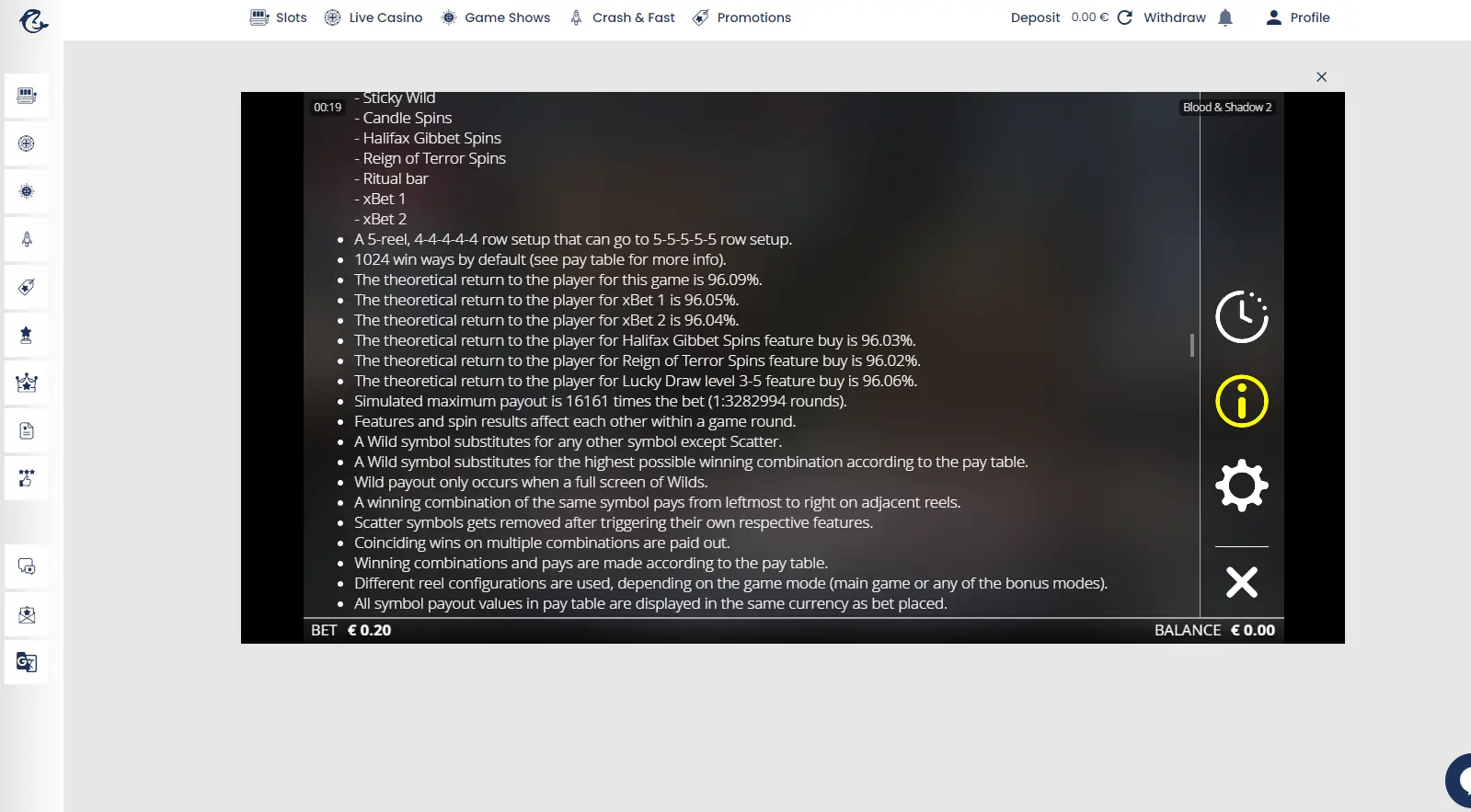1471x812 pixels.
Task: Click the rocket icon in left sidebar
Action: (x=27, y=239)
